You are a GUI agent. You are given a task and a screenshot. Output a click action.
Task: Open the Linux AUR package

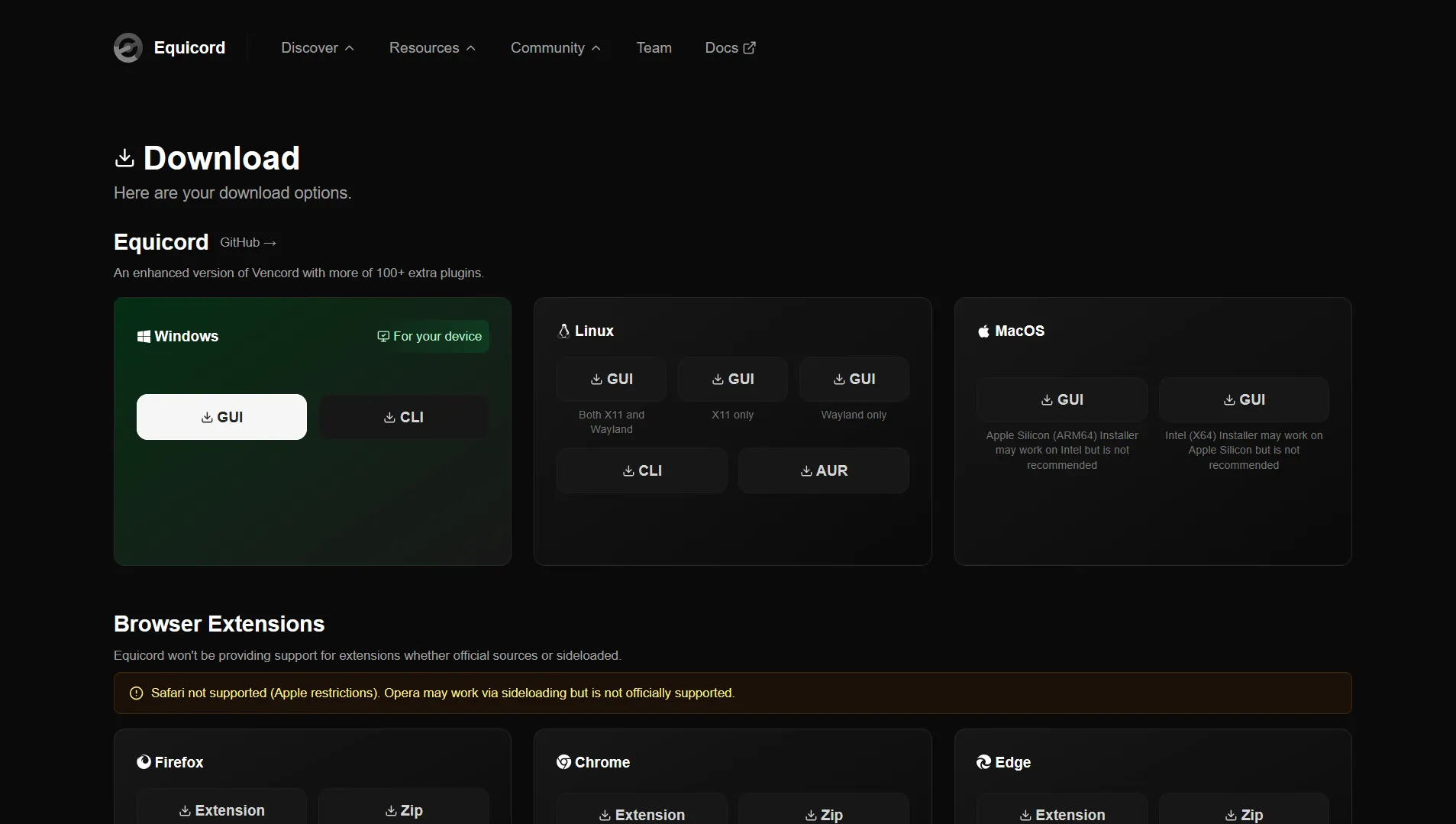[824, 470]
